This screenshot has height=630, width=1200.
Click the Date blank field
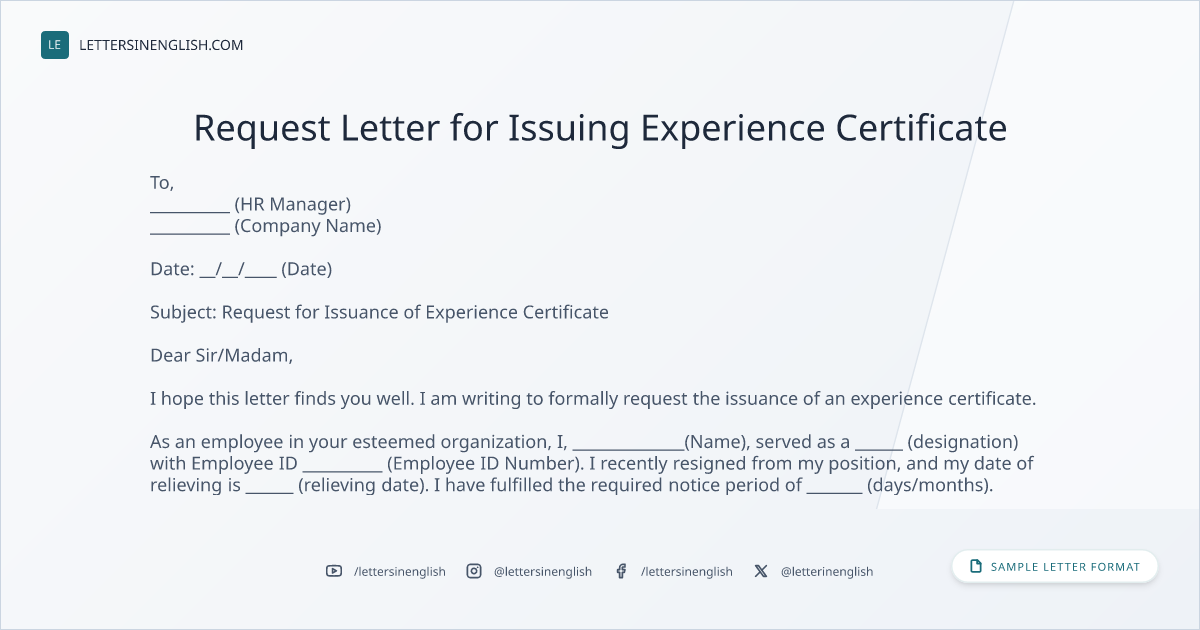[x=238, y=270]
